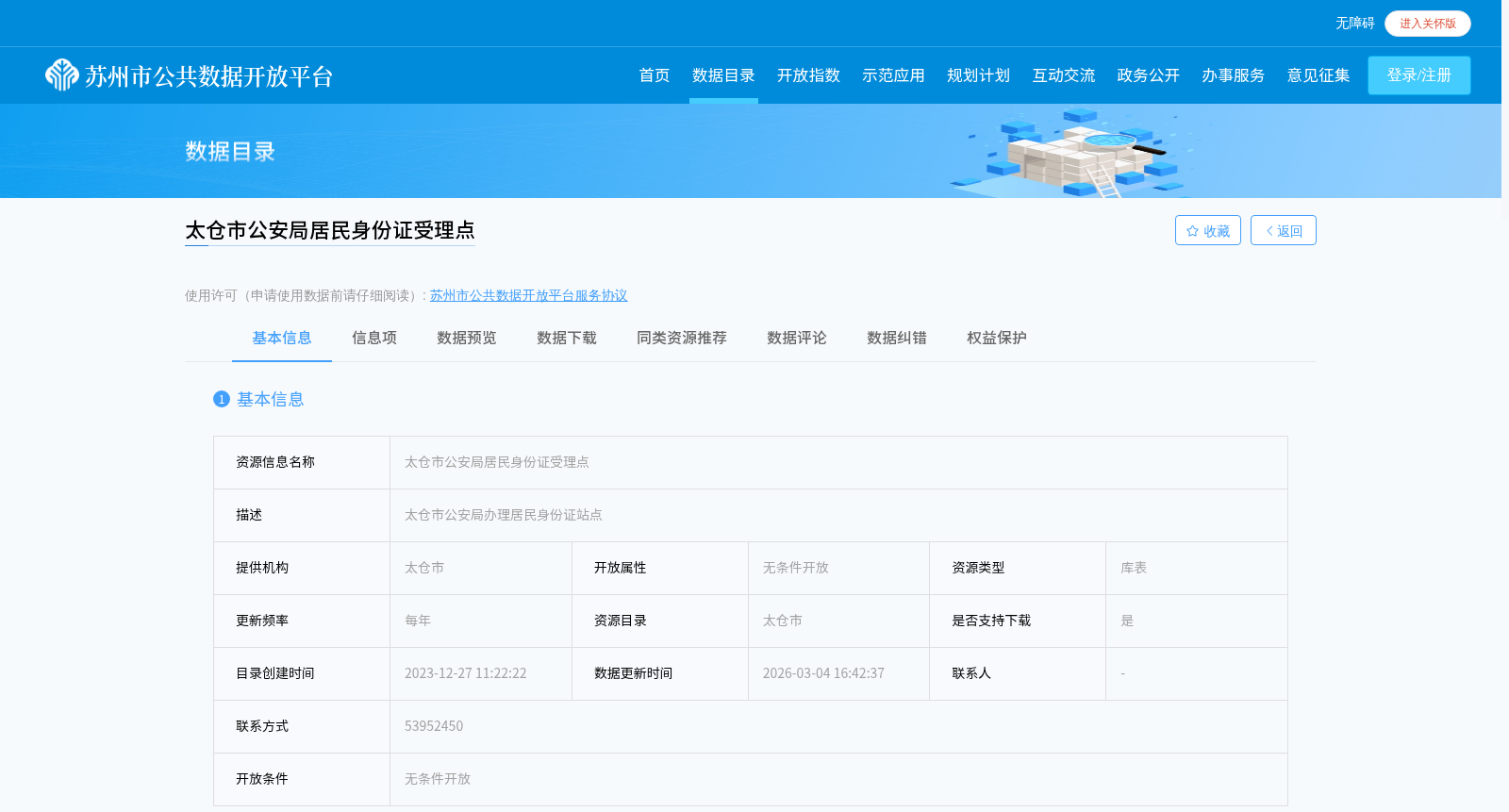This screenshot has width=1509, height=812.
Task: Switch to the 数据评论 tab
Action: pyautogui.click(x=797, y=338)
